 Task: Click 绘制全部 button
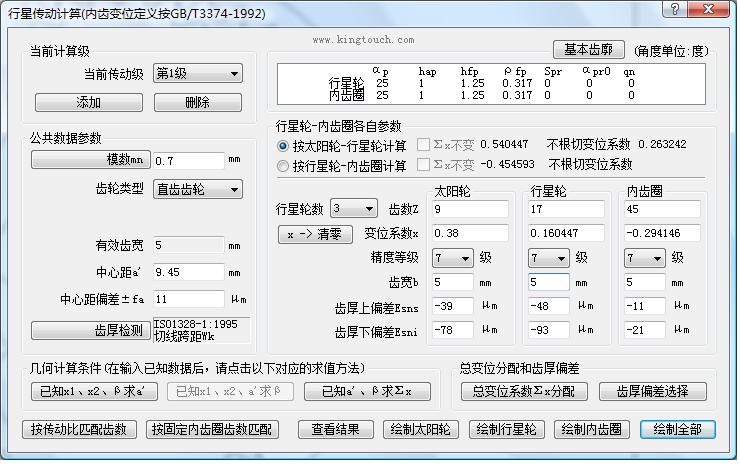pyautogui.click(x=678, y=430)
